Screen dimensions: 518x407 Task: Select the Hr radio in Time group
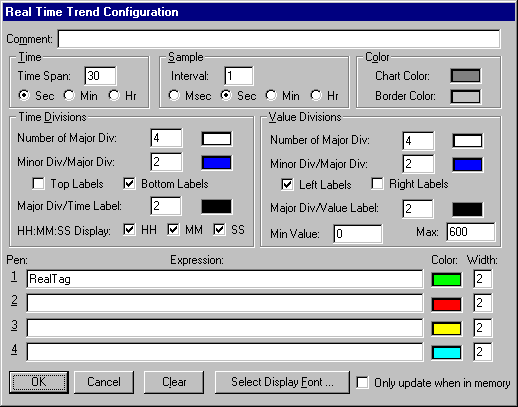coord(114,95)
